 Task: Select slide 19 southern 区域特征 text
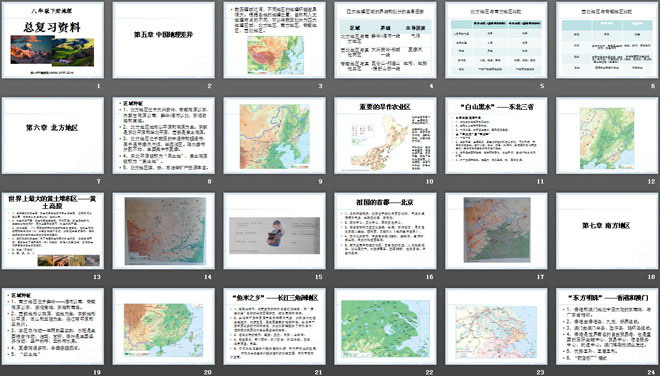(x=53, y=326)
